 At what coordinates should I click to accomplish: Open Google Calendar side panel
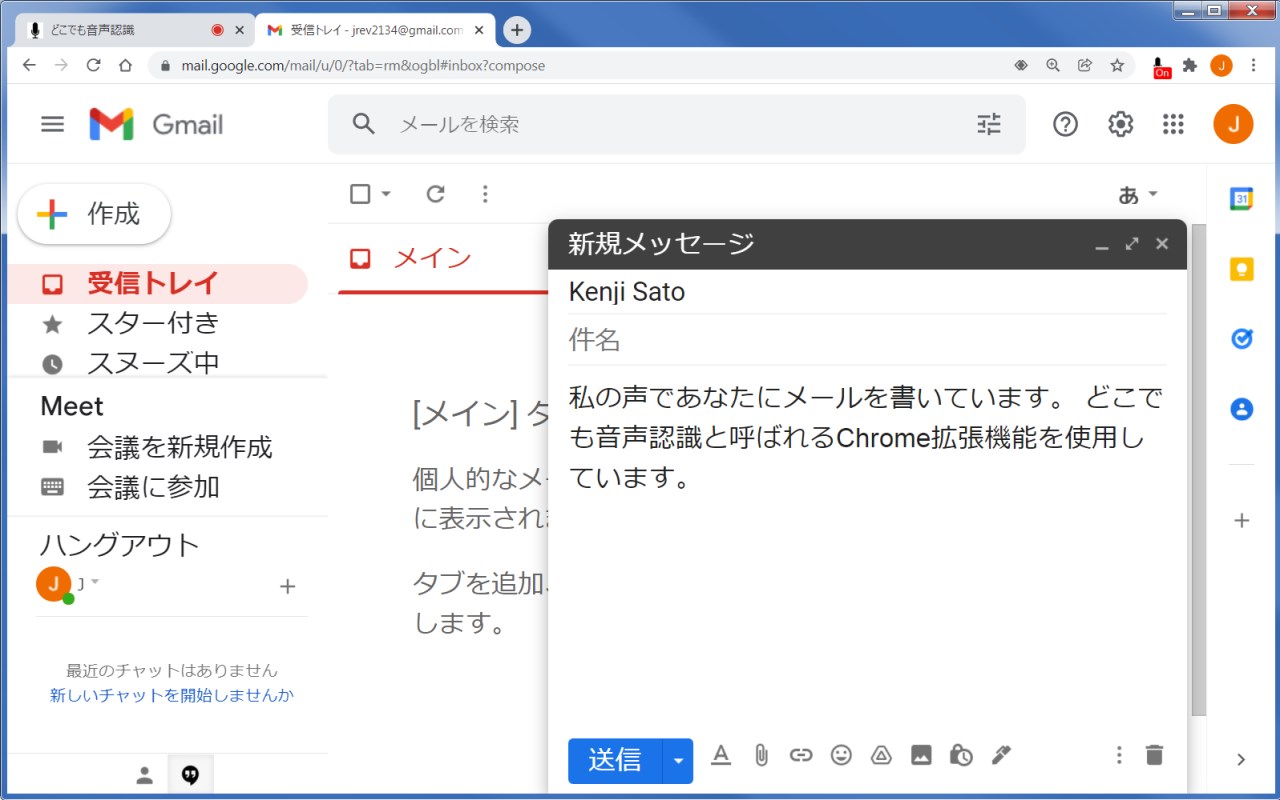tap(1241, 199)
